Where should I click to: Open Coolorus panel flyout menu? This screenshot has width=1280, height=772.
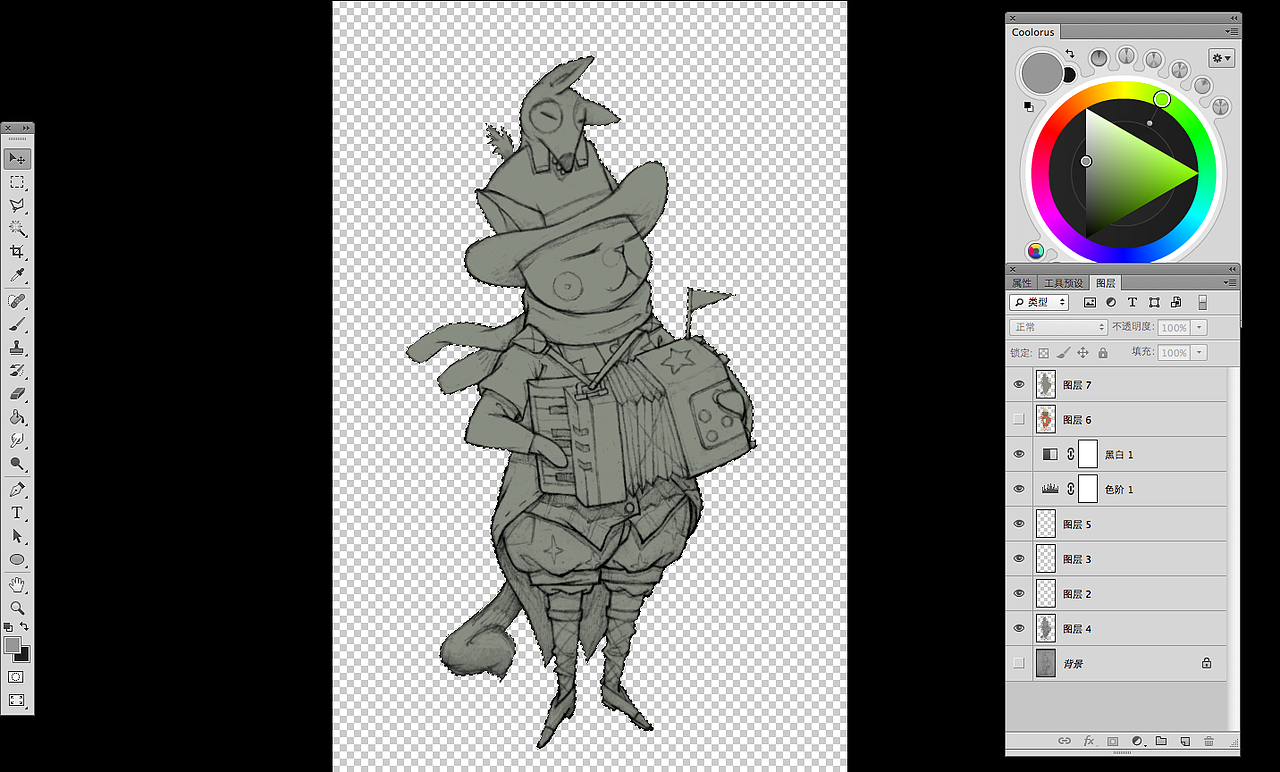pos(1232,32)
